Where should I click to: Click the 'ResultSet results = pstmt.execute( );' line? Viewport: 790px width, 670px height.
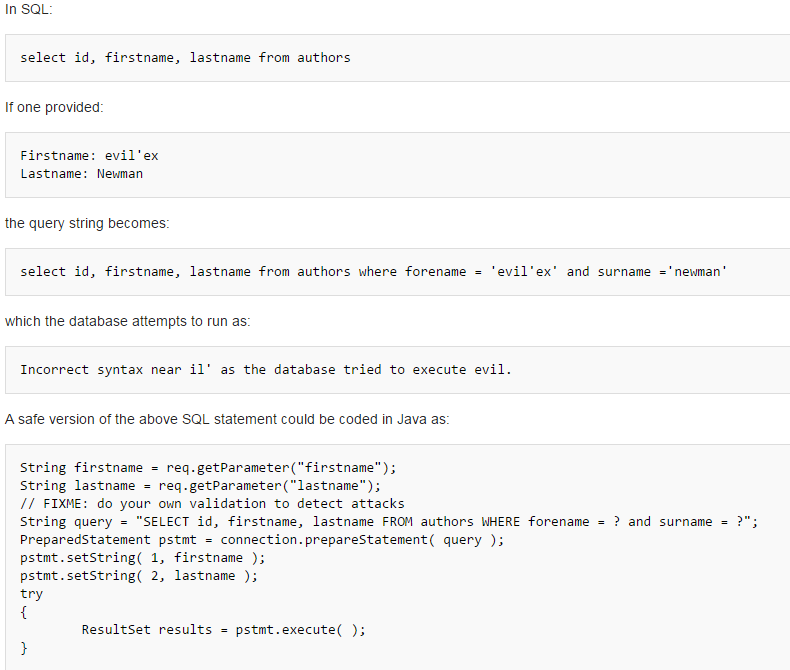tap(224, 630)
